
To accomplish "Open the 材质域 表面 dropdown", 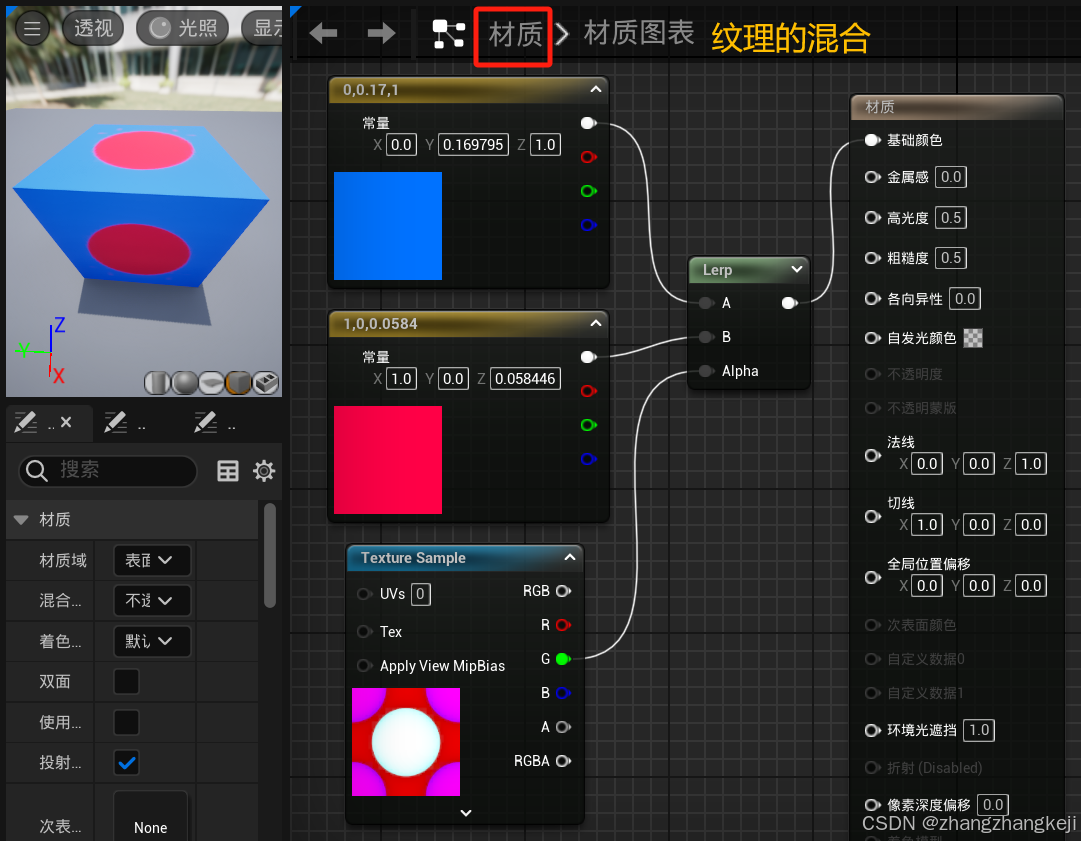I will pos(152,560).
